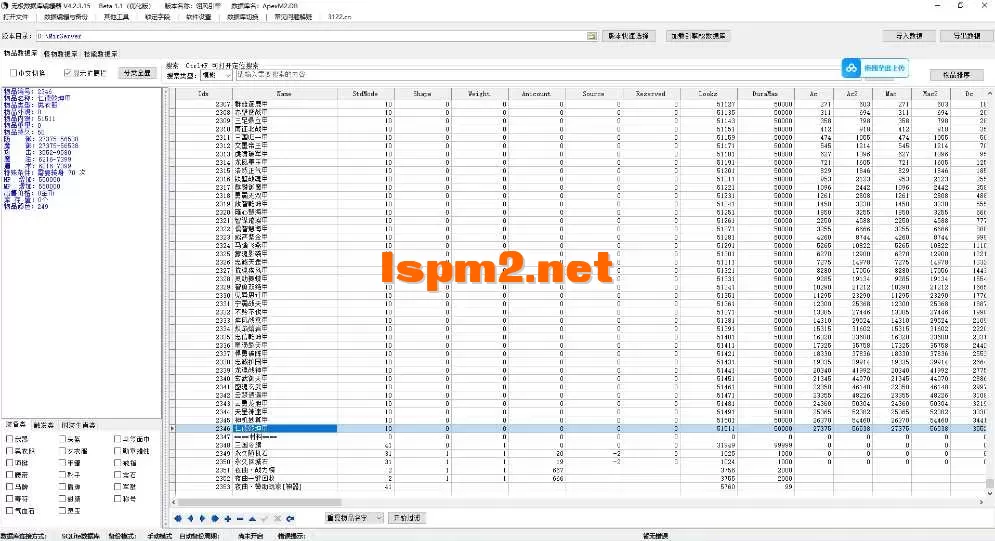Open folder browse icon in directory field
This screenshot has width=995, height=541.
tap(591, 36)
